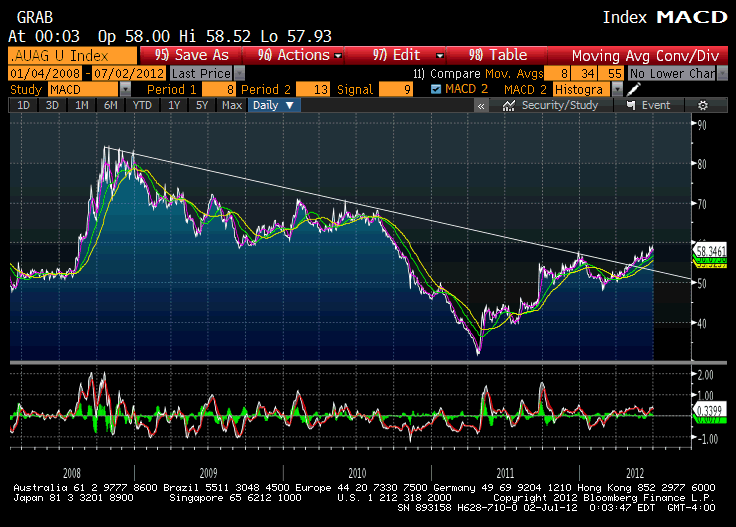Viewport: 736px width, 527px height.
Task: Expand the Study MACD dropdown arrow
Action: coord(125,89)
